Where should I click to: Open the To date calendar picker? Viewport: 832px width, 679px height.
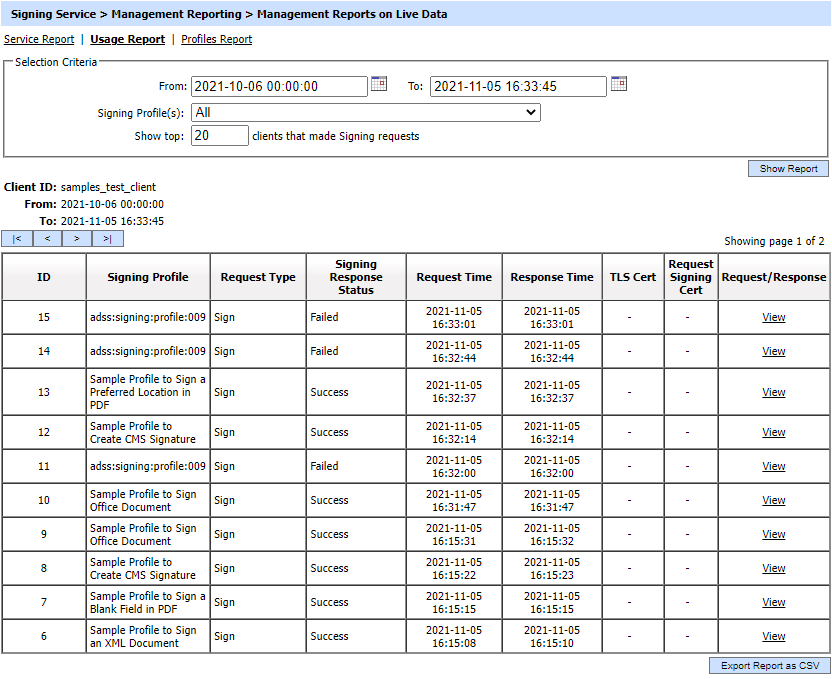(618, 85)
